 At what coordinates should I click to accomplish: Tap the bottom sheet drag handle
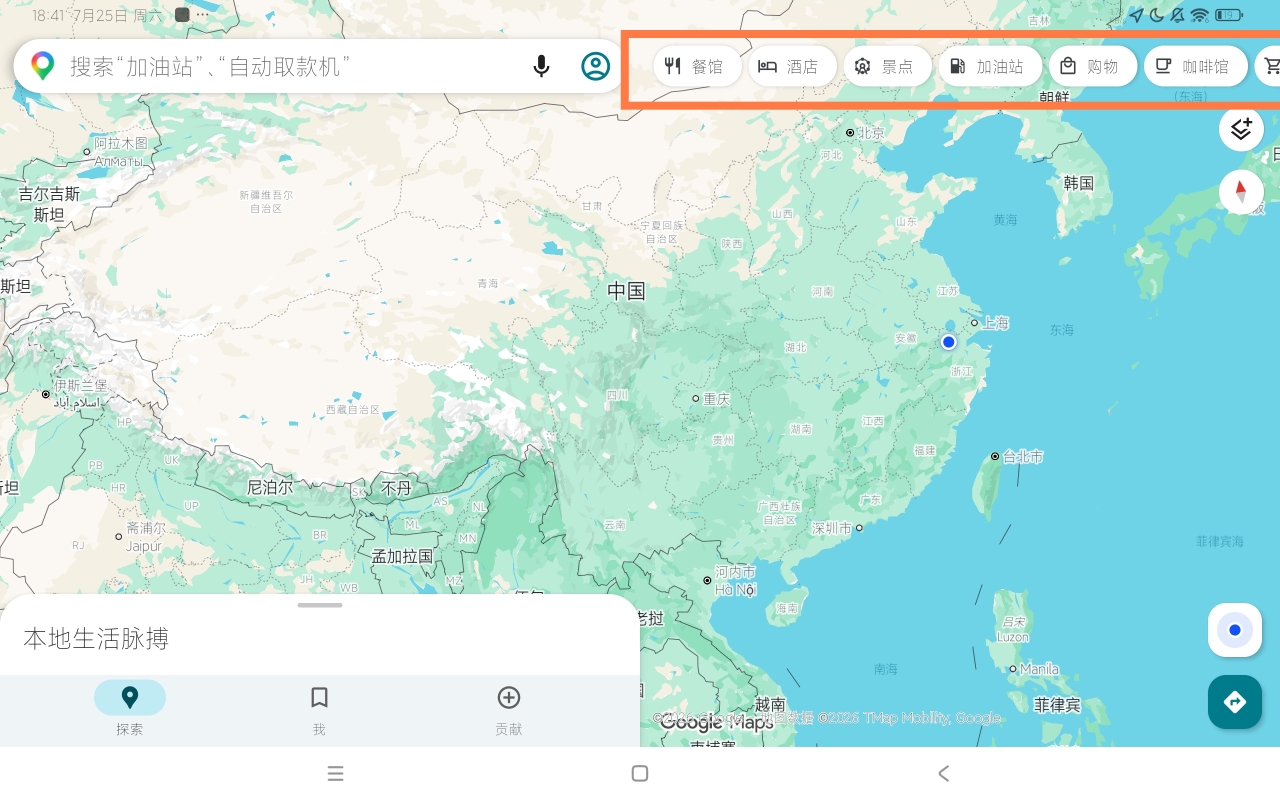(x=320, y=605)
